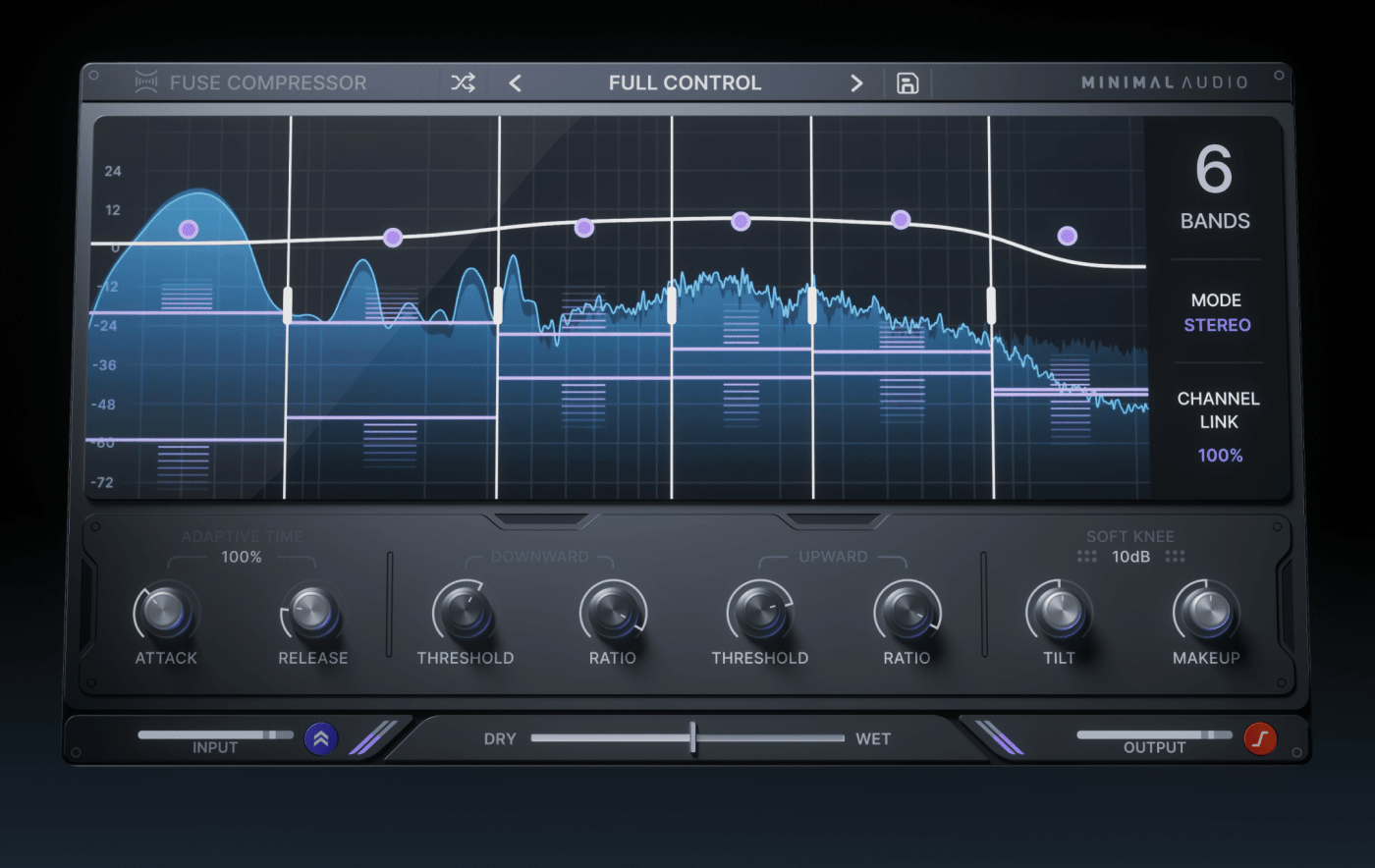Select the second band's purple node
This screenshot has height=868, width=1375.
click(x=393, y=237)
